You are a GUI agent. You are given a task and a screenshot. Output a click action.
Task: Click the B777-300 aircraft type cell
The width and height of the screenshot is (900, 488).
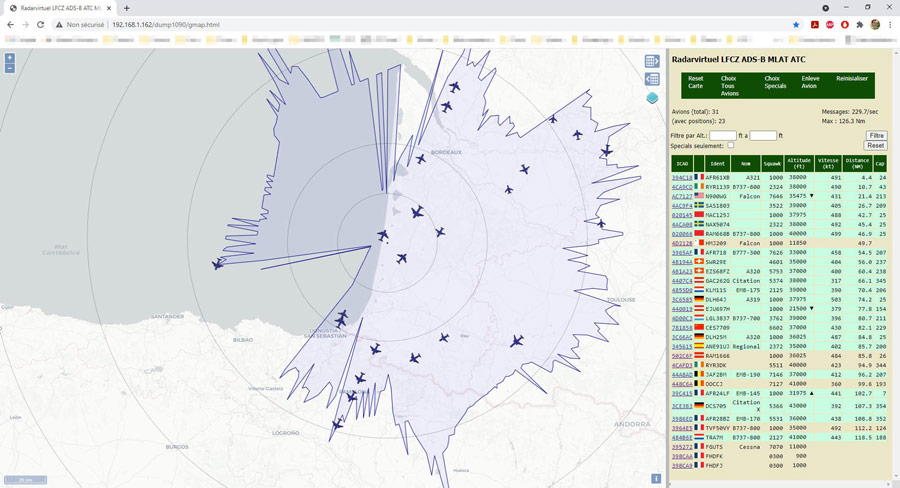(x=746, y=253)
